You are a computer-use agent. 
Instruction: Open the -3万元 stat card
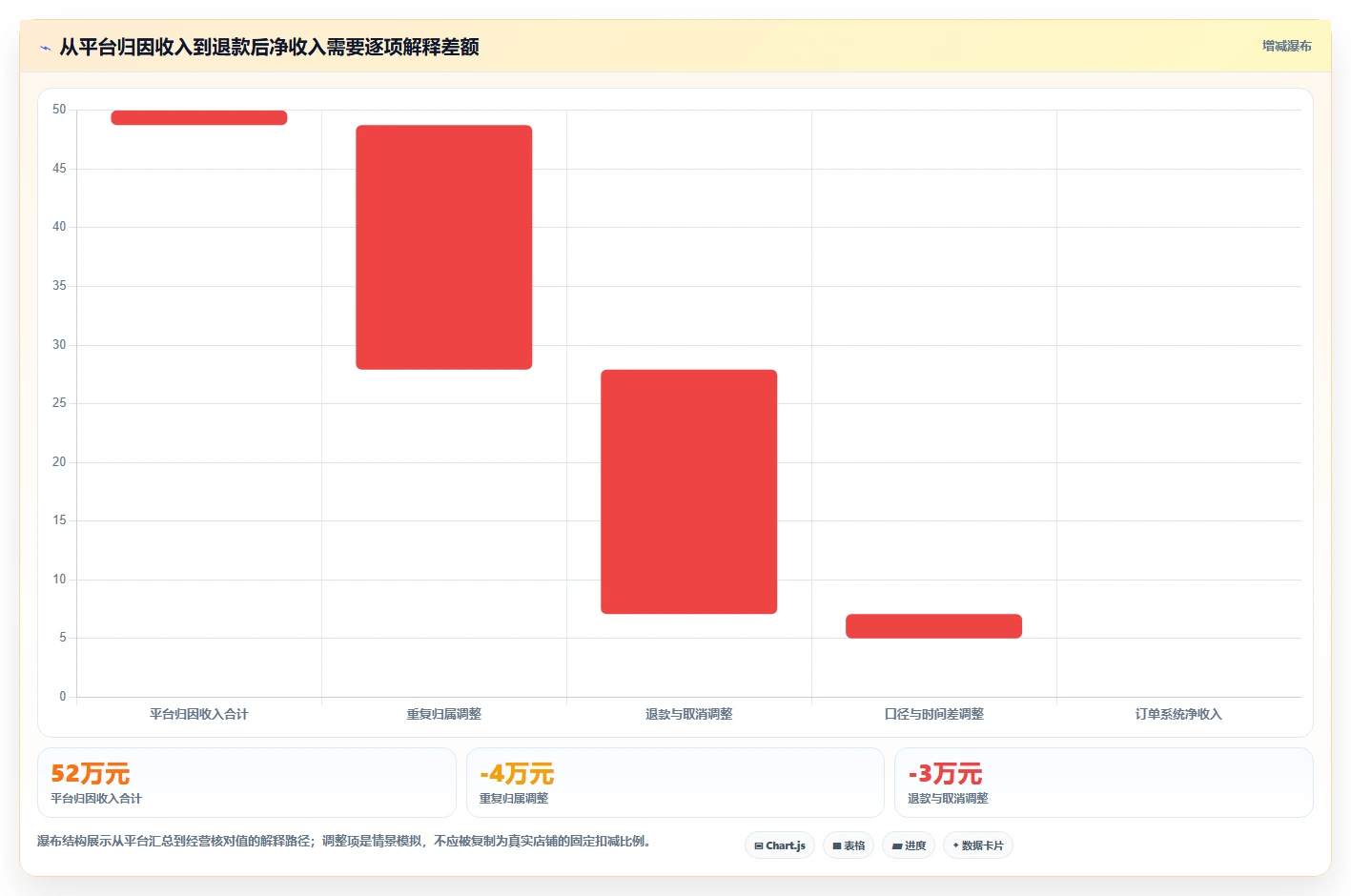tap(1103, 783)
